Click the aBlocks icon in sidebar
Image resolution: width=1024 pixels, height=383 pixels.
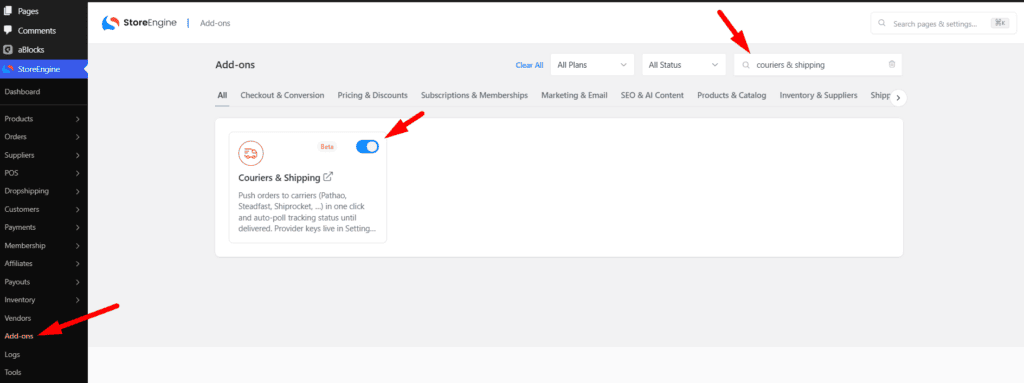point(8,49)
